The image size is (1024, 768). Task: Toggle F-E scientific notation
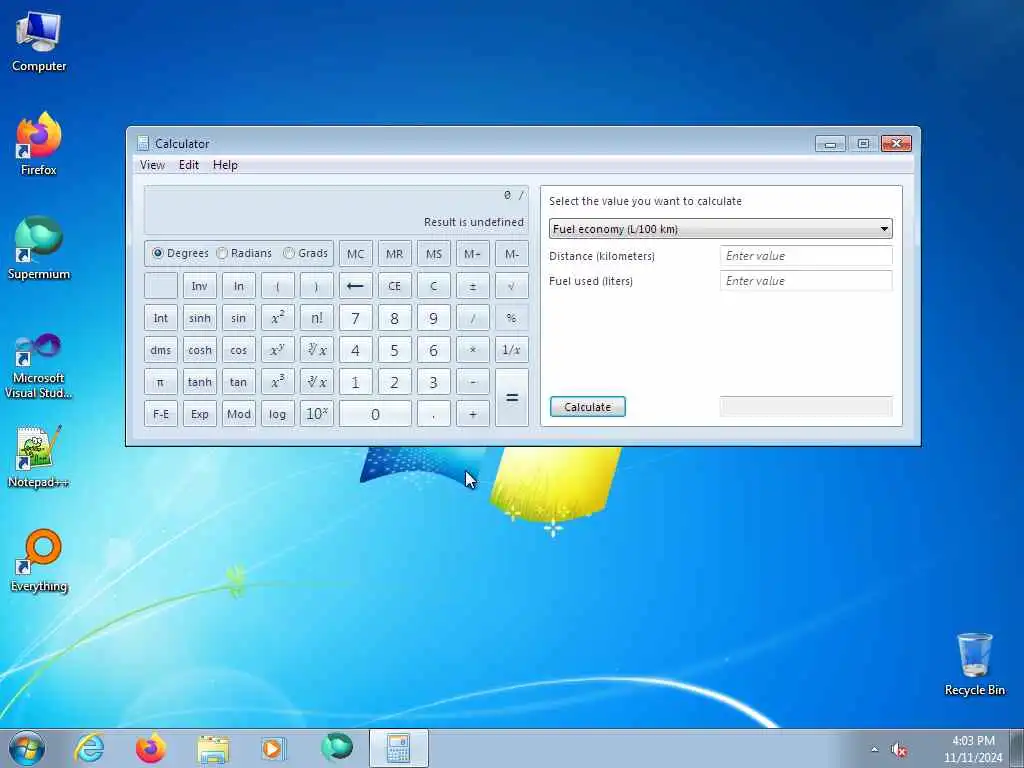click(161, 414)
